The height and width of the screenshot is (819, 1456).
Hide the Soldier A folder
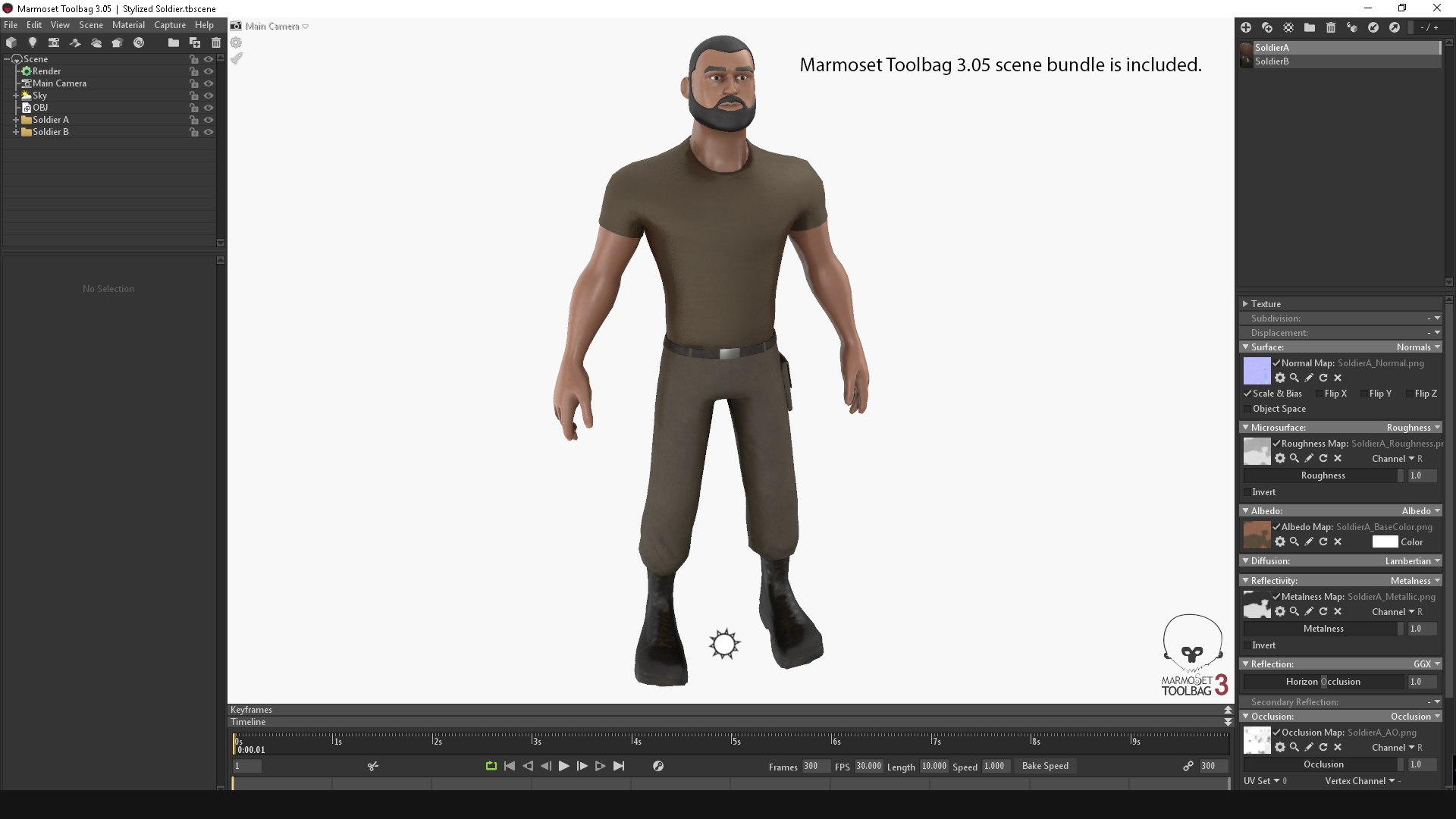pos(209,120)
